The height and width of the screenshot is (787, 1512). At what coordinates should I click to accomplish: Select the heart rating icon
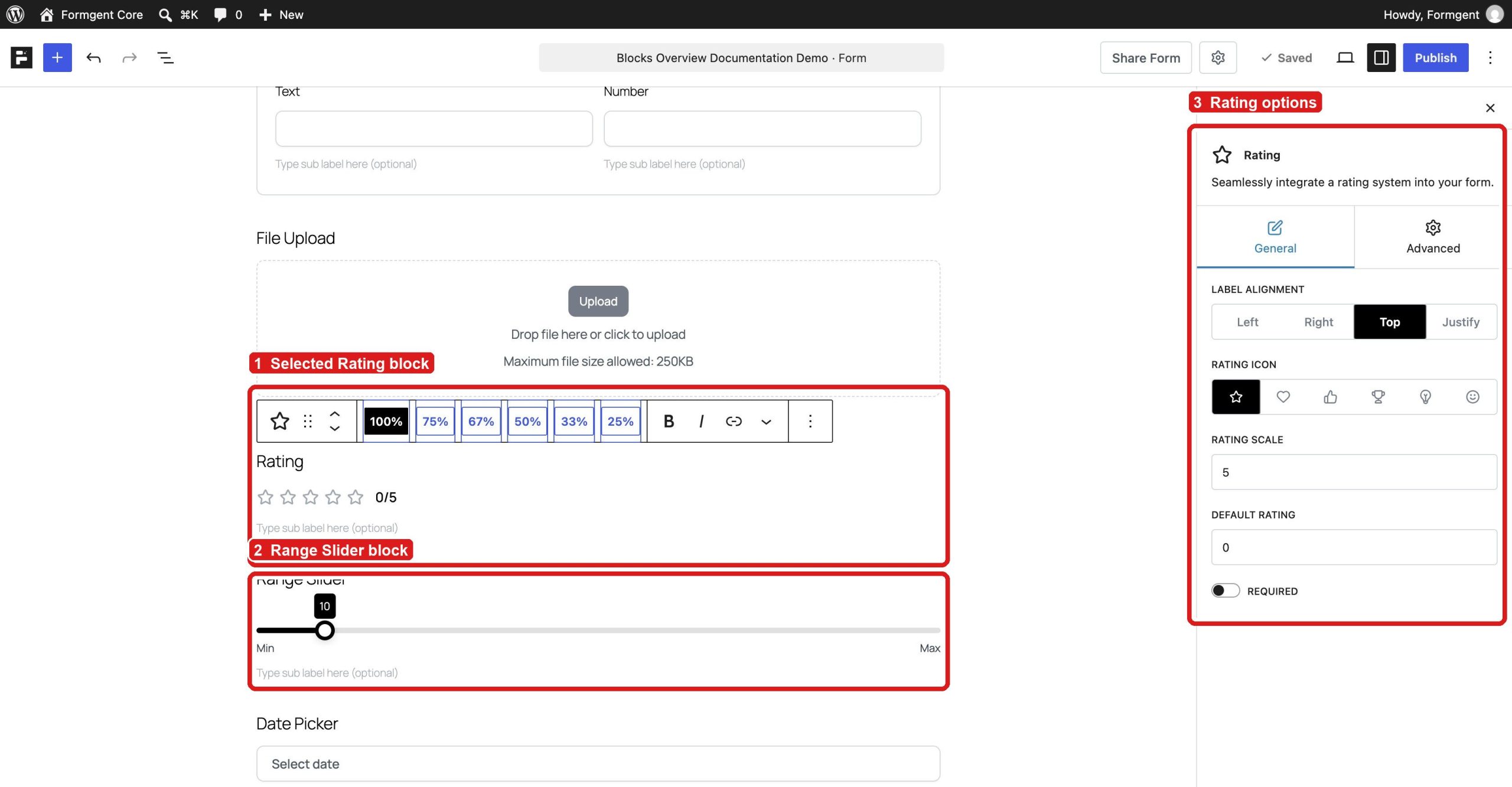1283,397
